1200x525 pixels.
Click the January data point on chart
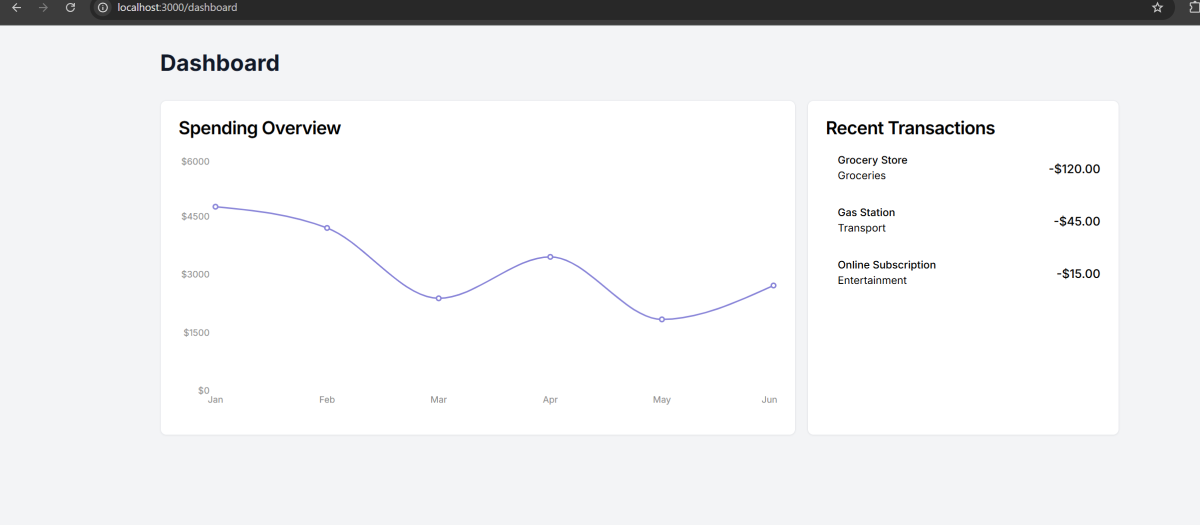pyautogui.click(x=215, y=207)
